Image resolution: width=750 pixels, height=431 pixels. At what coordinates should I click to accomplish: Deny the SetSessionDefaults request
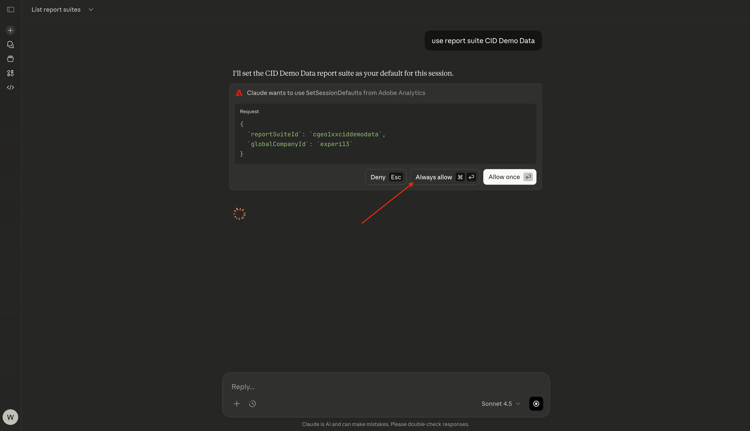(386, 177)
